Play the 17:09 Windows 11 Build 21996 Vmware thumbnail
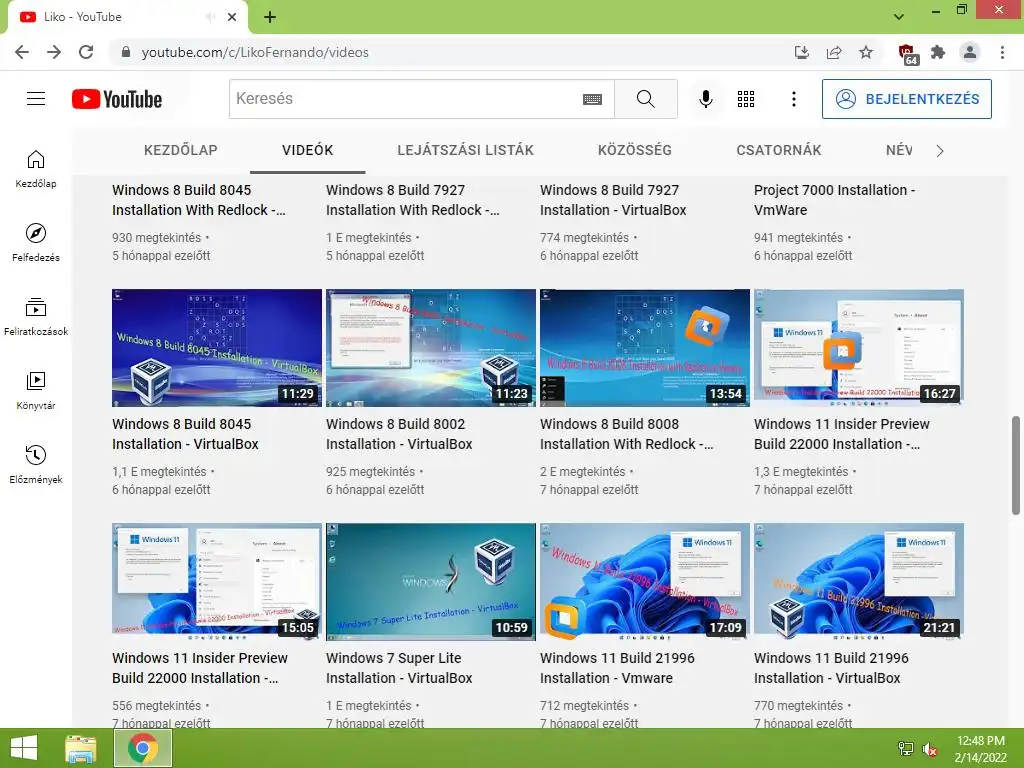Screen dimensions: 1024x768 (645, 582)
